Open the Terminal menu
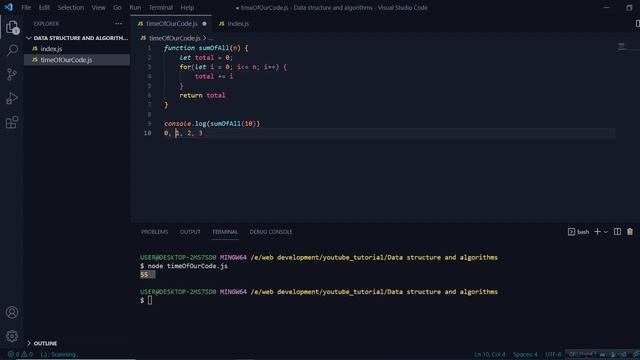640x360 pixels. [161, 7]
